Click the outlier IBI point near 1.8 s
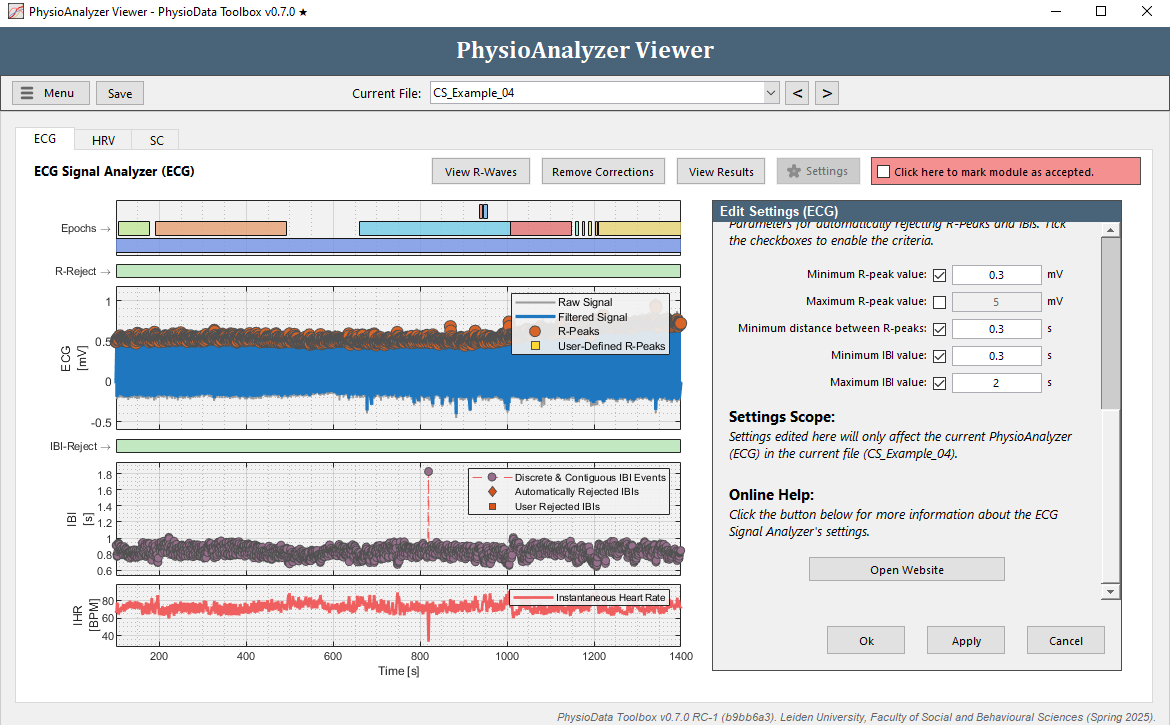 (428, 471)
